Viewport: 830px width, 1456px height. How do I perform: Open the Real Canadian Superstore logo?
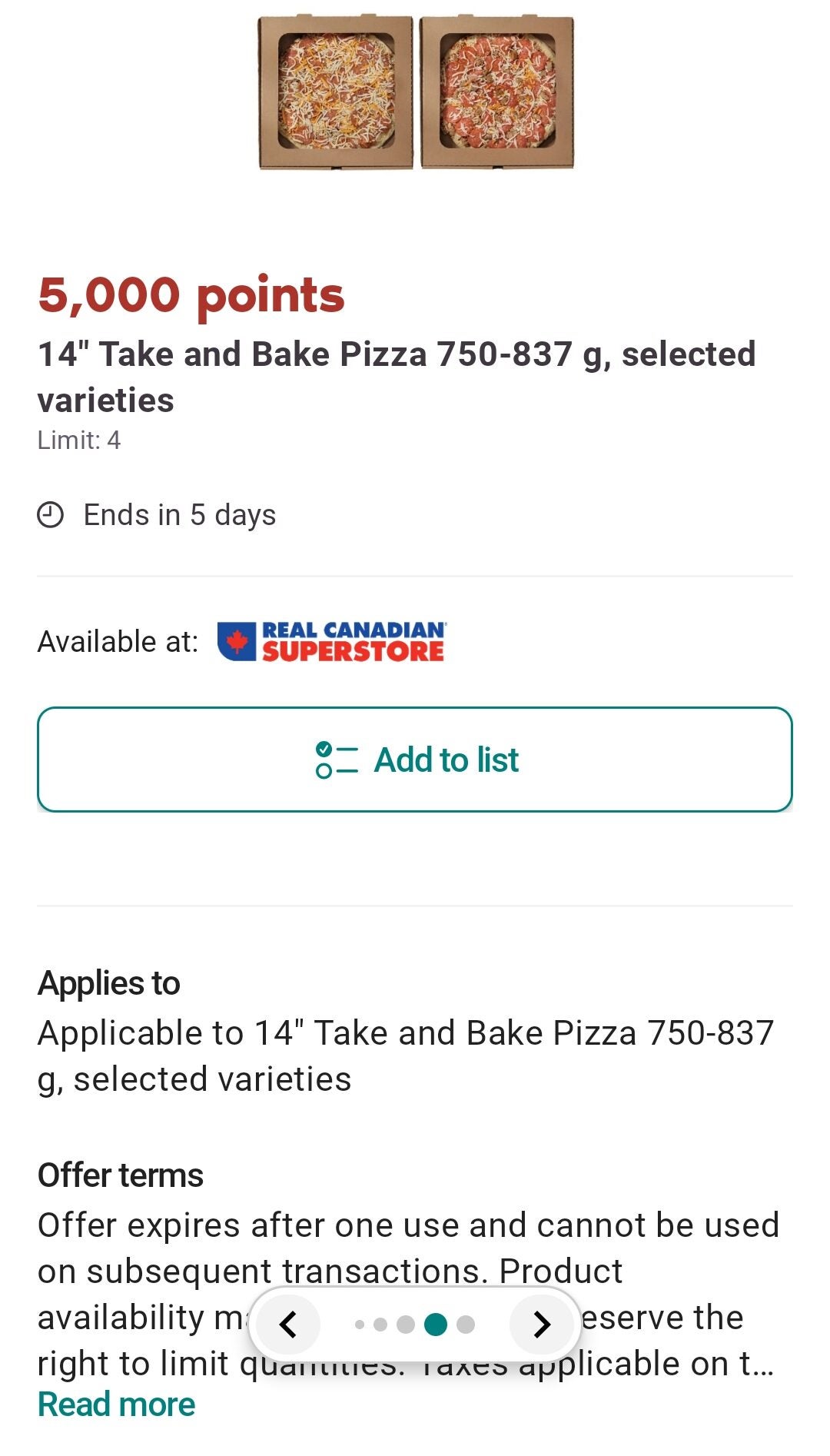[331, 642]
